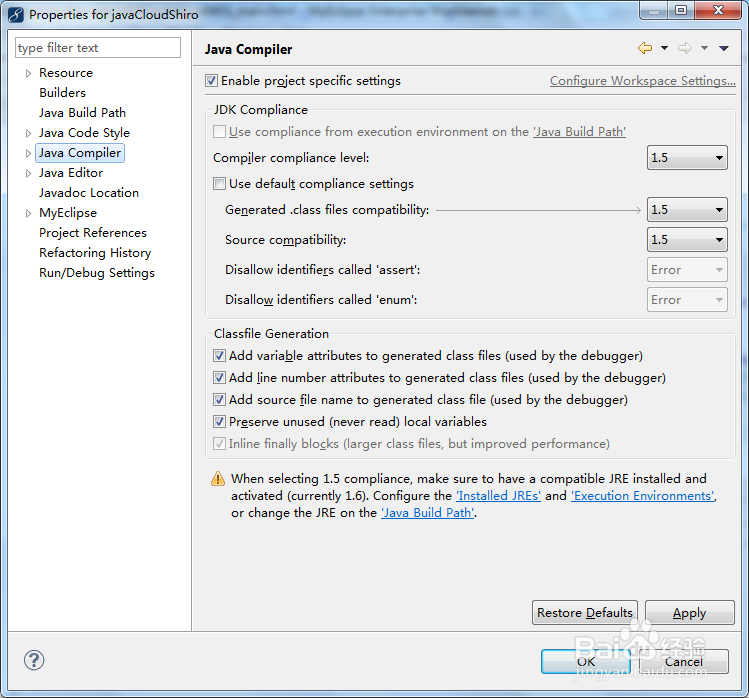Select Java Compiler page
This screenshot has height=698, width=749.
point(80,153)
